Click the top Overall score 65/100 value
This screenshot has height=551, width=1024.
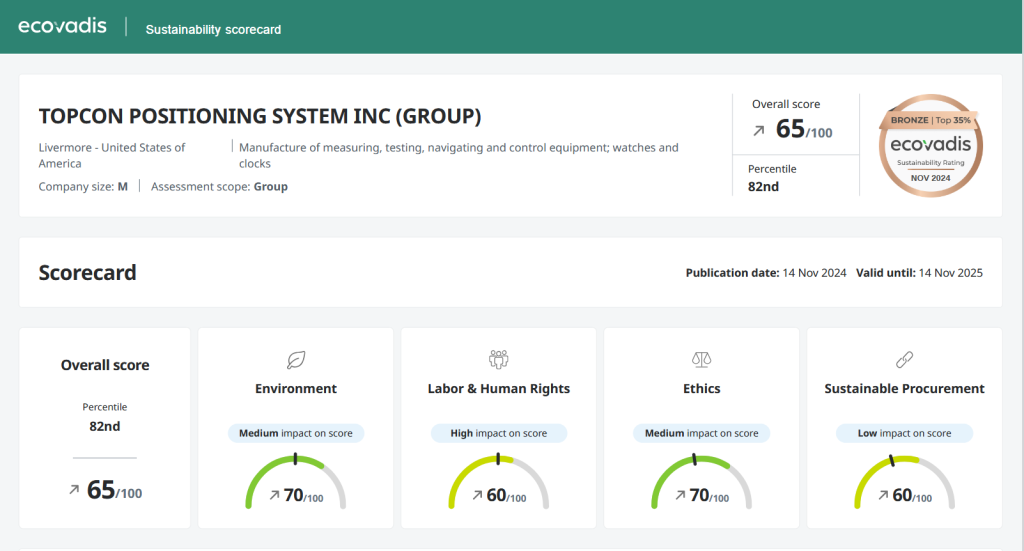pos(804,129)
